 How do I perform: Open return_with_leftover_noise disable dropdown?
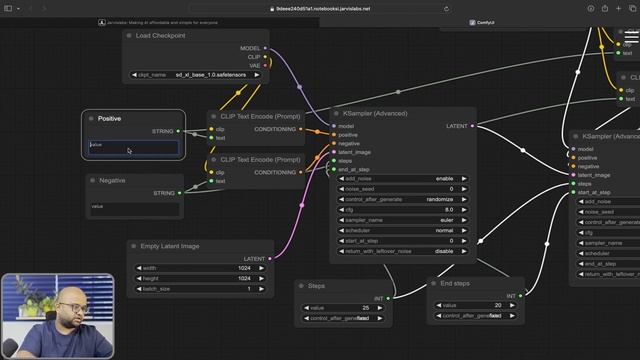402,251
